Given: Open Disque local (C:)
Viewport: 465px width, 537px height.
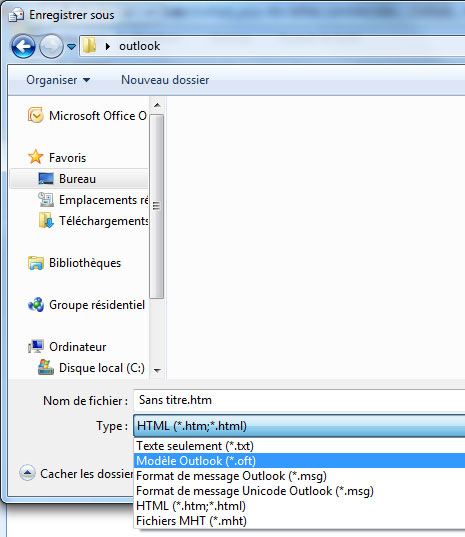Looking at the screenshot, I should 102,368.
